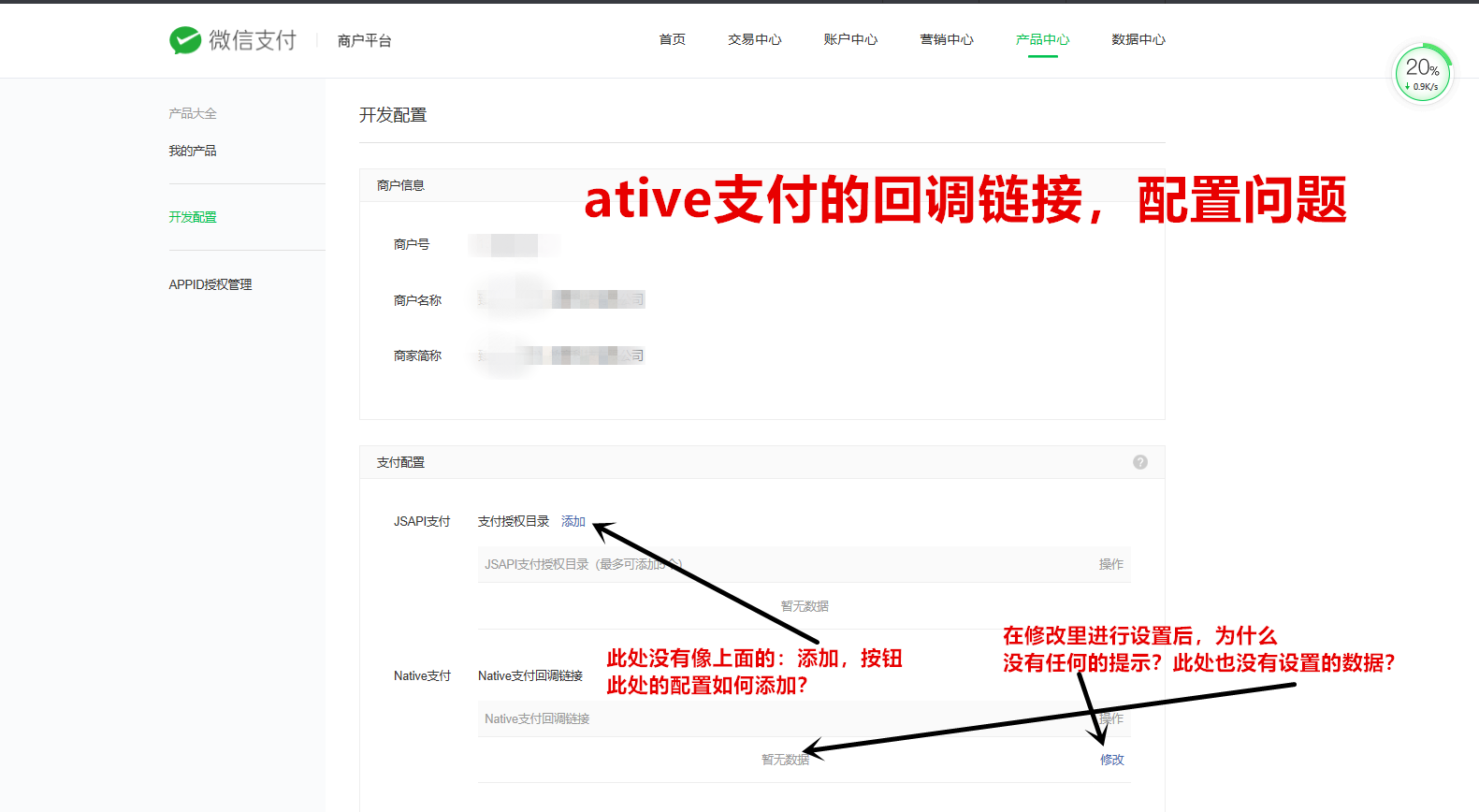The width and height of the screenshot is (1479, 812).
Task: Click the 商户平台 header label
Action: click(365, 40)
